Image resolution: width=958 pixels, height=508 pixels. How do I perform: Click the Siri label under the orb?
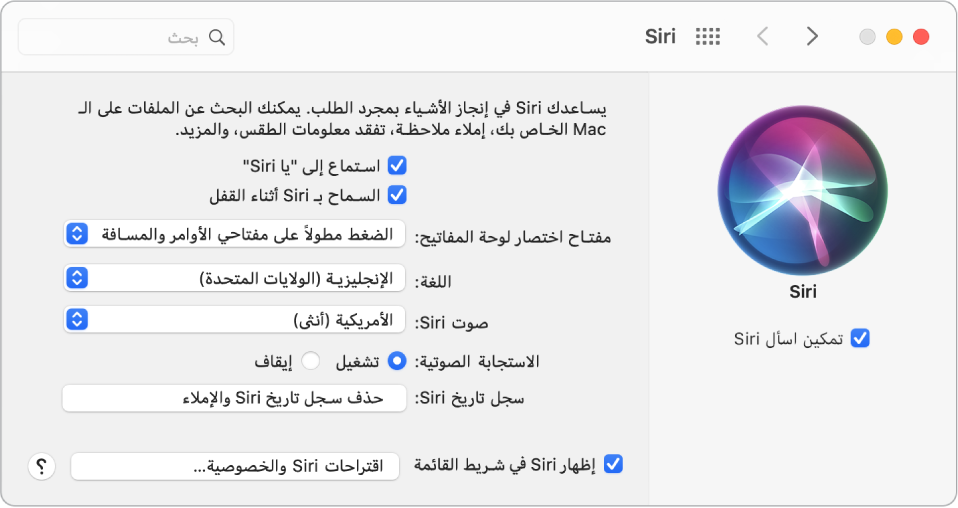click(803, 292)
